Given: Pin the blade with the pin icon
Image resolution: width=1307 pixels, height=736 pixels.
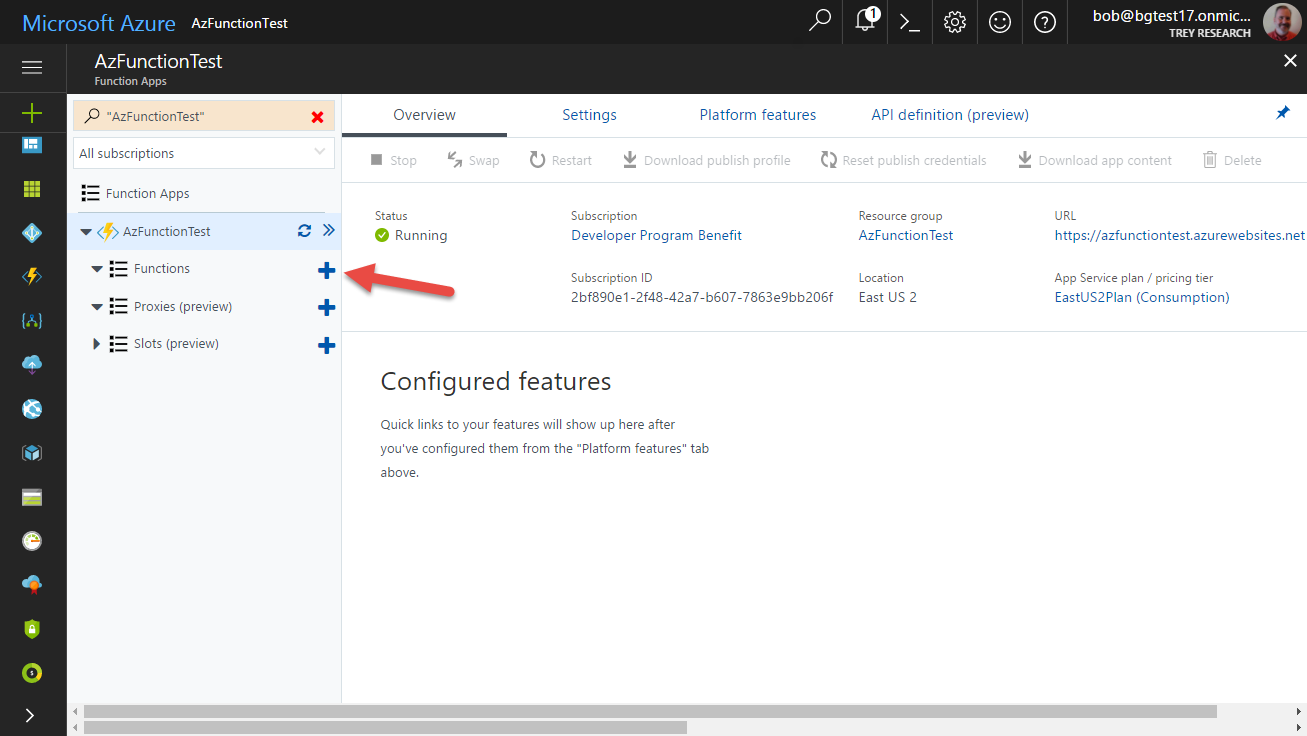Looking at the screenshot, I should (x=1283, y=113).
